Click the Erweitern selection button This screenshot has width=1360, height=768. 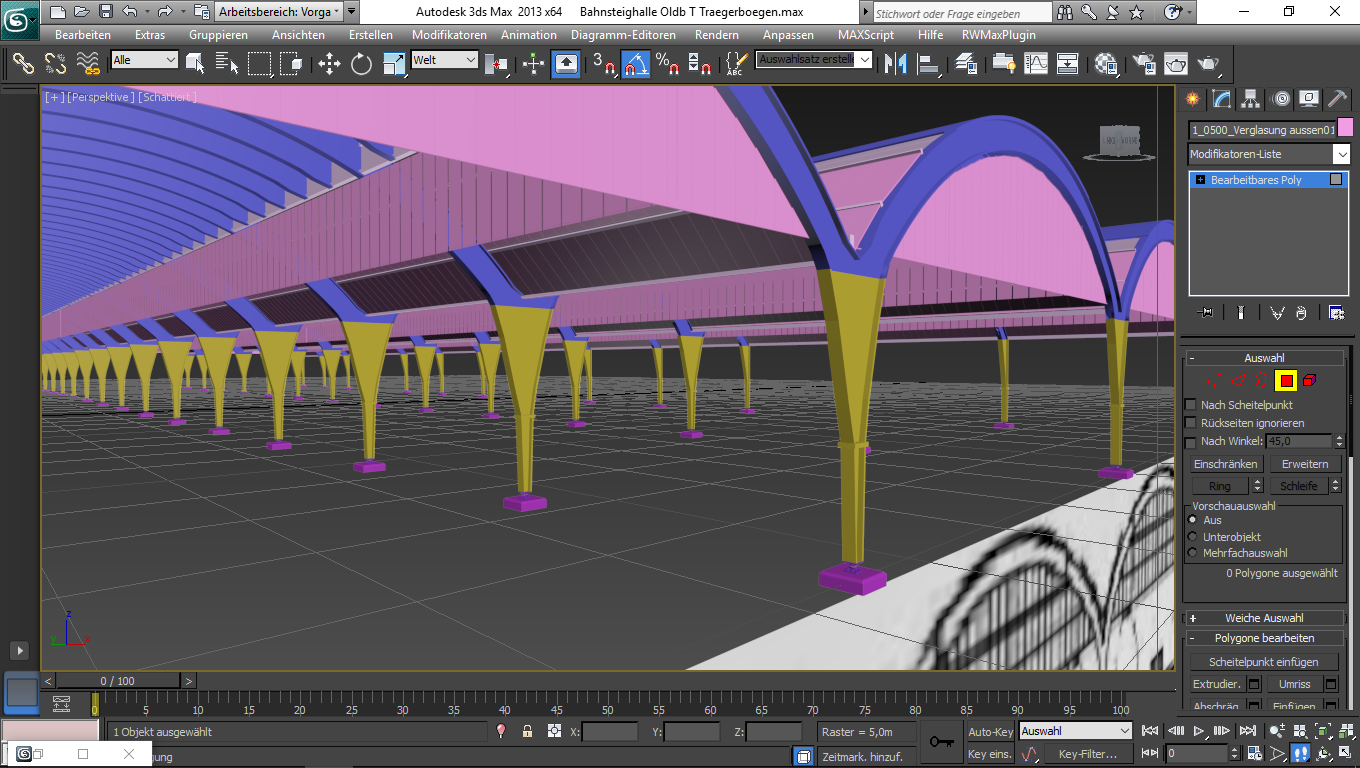(1305, 464)
